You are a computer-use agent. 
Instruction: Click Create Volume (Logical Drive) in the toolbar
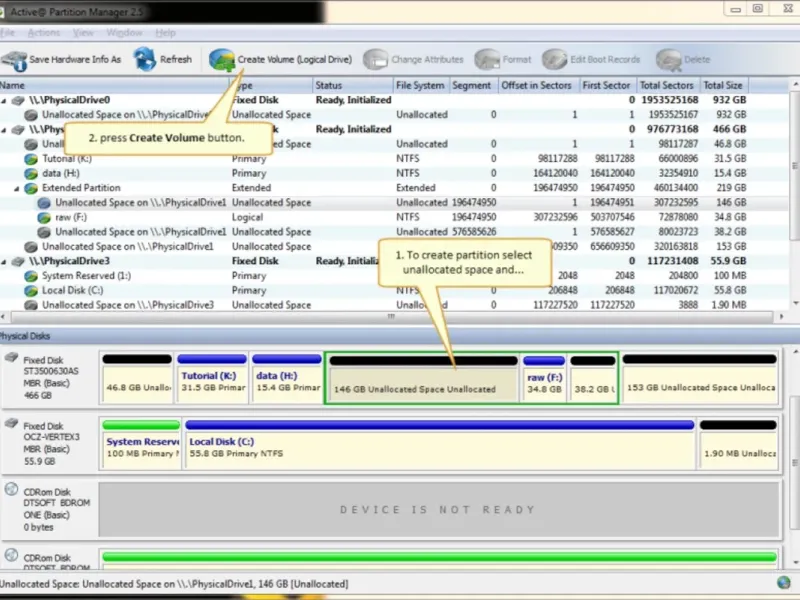[x=281, y=60]
